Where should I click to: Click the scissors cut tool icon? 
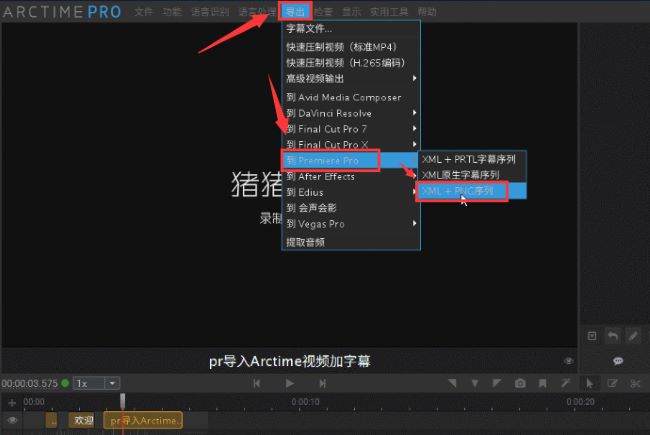[x=635, y=383]
